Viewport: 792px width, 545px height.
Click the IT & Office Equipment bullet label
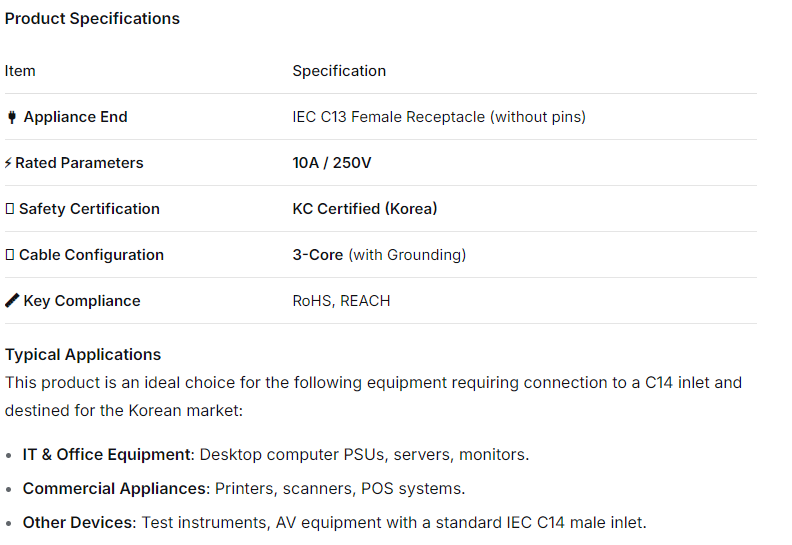107,455
